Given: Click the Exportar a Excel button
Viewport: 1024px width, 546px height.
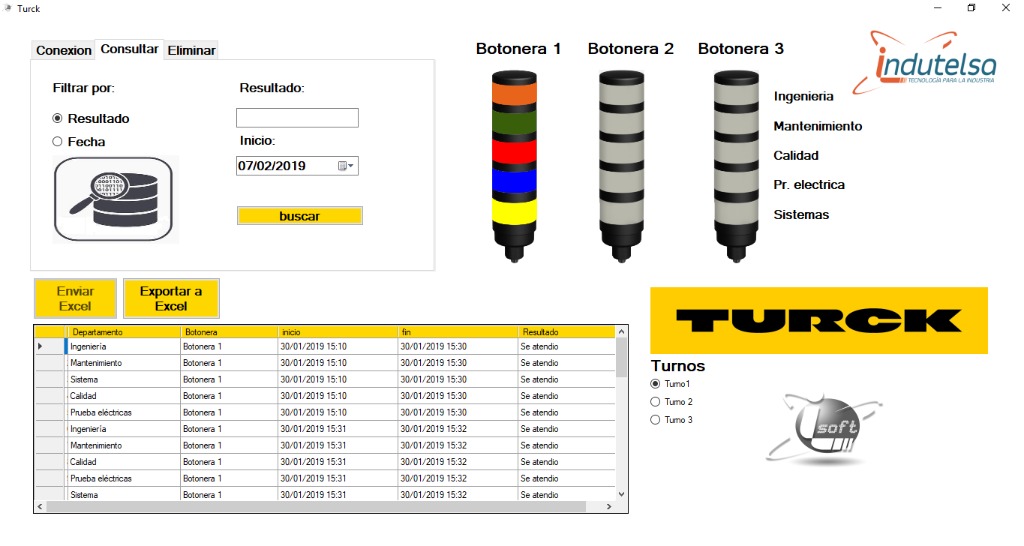Looking at the screenshot, I should pos(171,298).
